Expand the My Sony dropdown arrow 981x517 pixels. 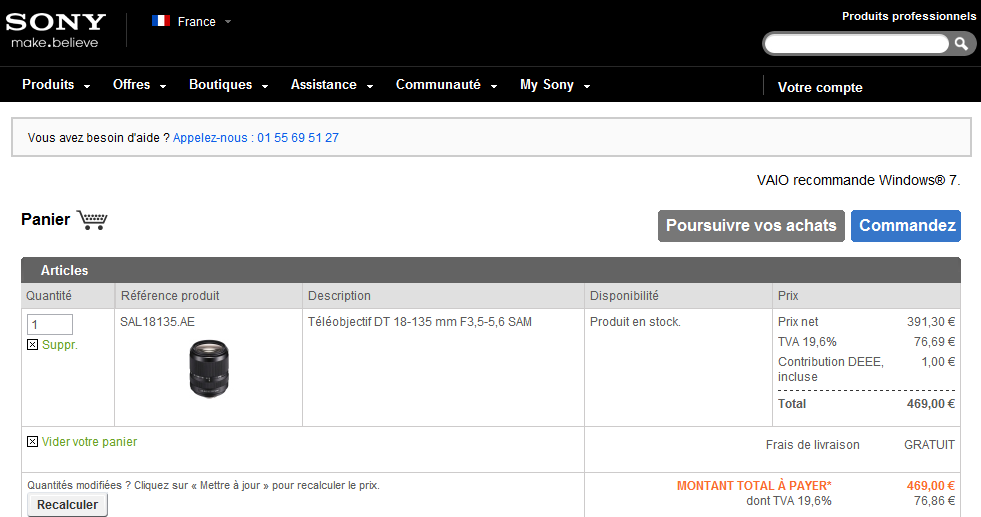(587, 86)
